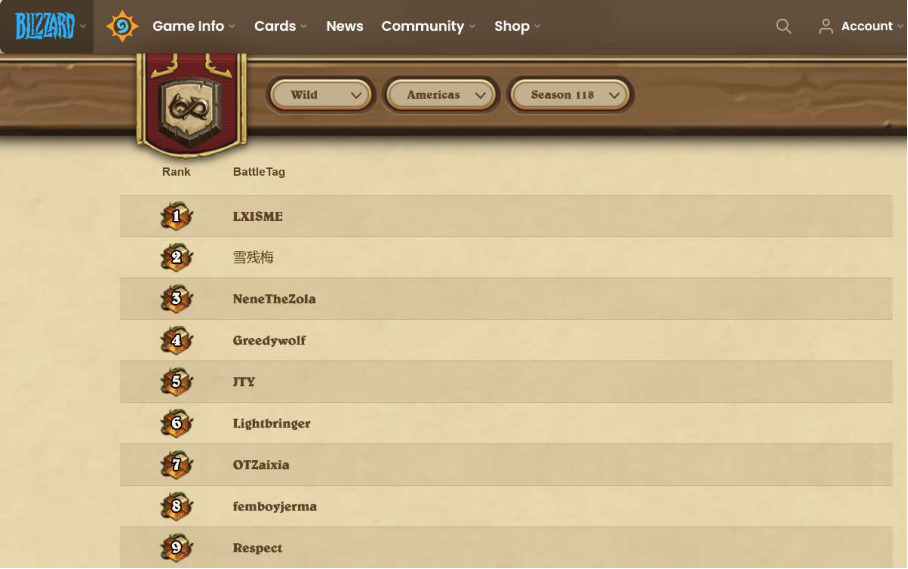Expand the Wild format dropdown
The width and height of the screenshot is (908, 569).
click(x=321, y=95)
